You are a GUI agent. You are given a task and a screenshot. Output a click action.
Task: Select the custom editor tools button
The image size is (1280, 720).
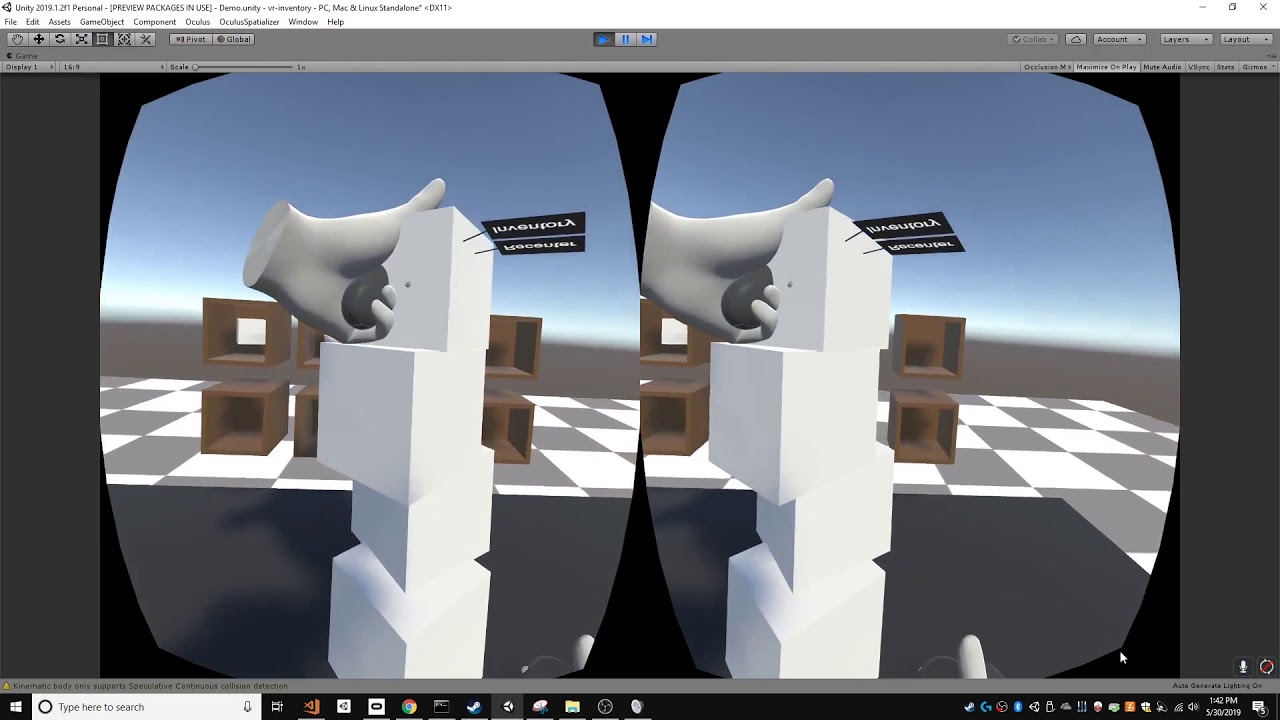click(x=145, y=39)
